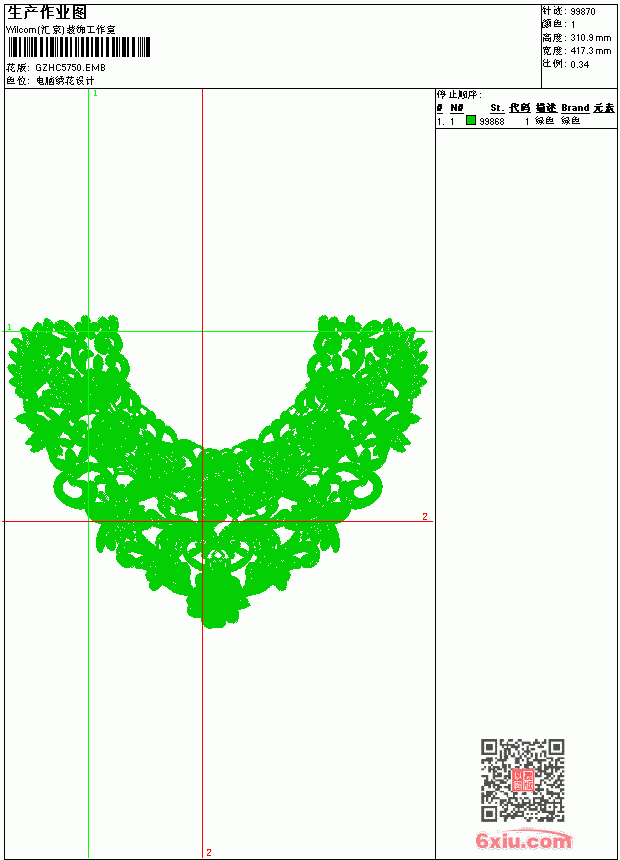Click the 6xiu.com watermark link

coord(523,840)
